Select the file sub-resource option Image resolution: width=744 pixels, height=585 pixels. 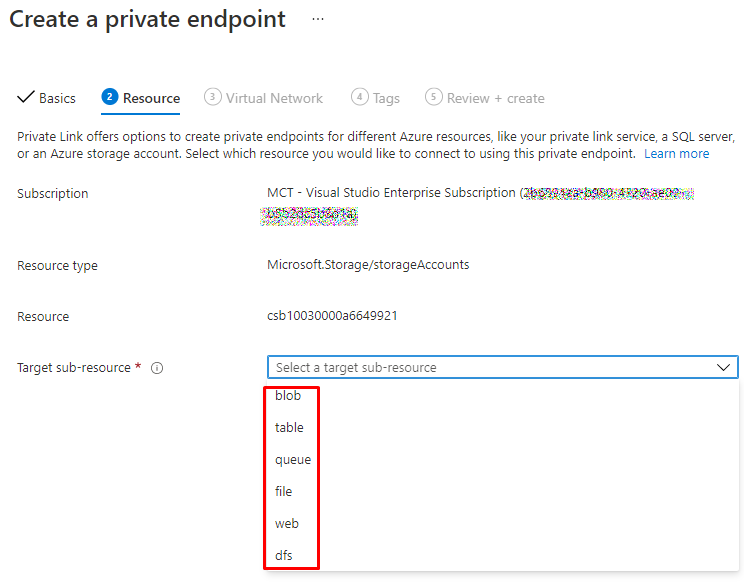tap(284, 492)
